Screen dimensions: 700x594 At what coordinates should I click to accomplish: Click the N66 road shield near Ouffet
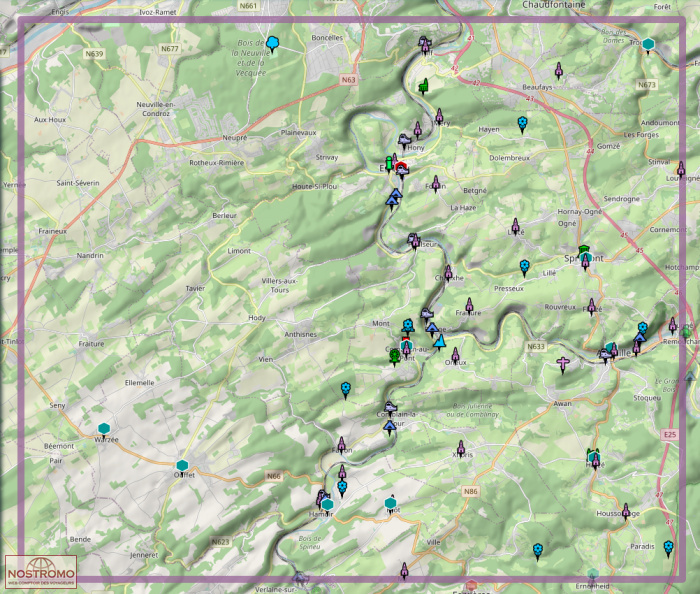tap(274, 476)
